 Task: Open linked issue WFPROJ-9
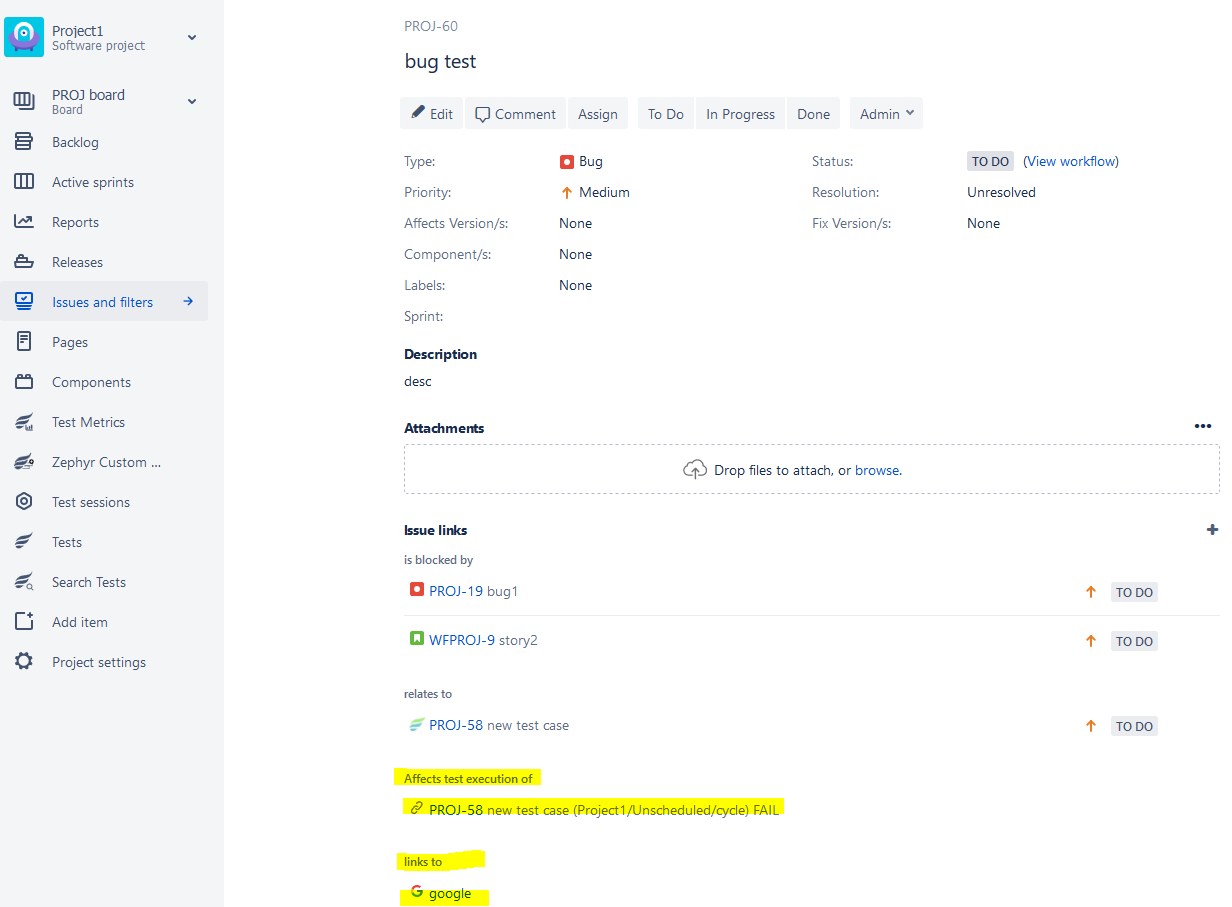462,640
